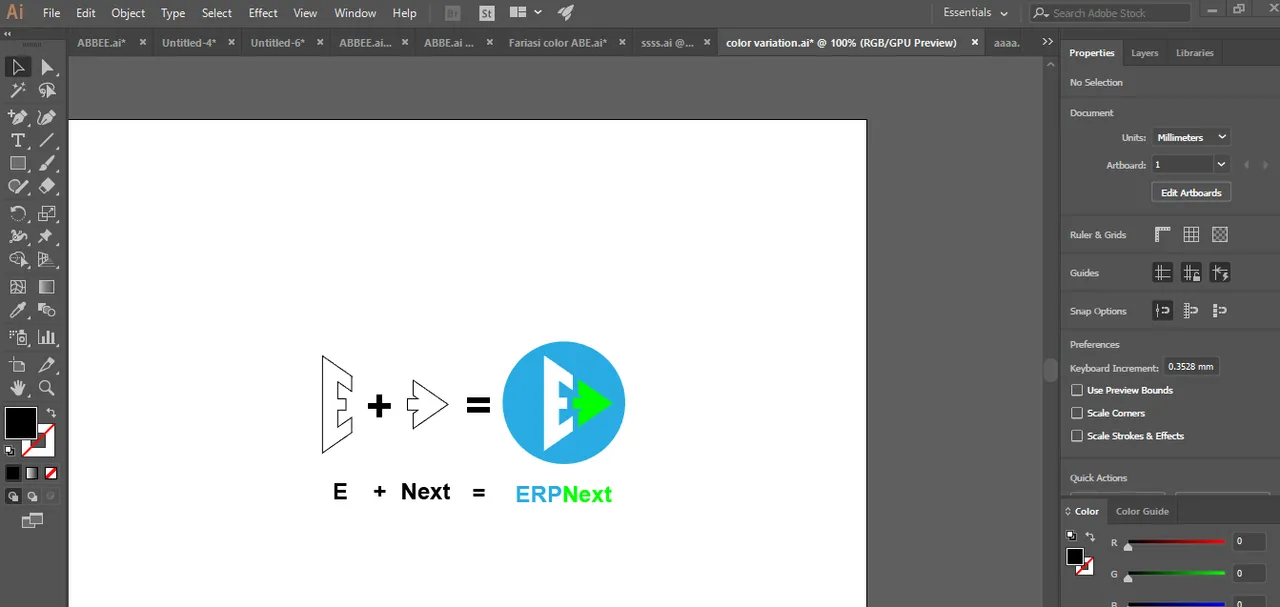The image size is (1280, 607).
Task: Pick the Paintbrush tool
Action: pyautogui.click(x=47, y=163)
